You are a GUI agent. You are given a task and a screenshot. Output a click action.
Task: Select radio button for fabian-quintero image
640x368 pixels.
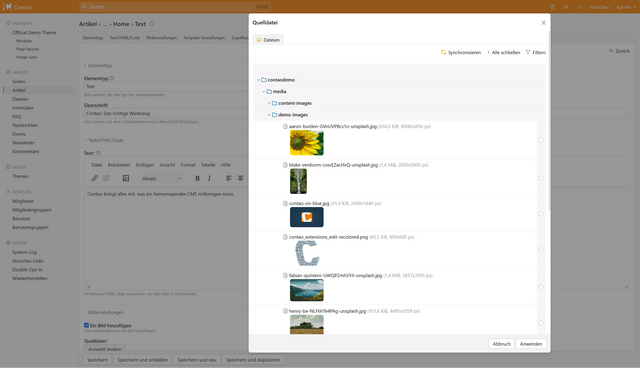click(x=540, y=287)
